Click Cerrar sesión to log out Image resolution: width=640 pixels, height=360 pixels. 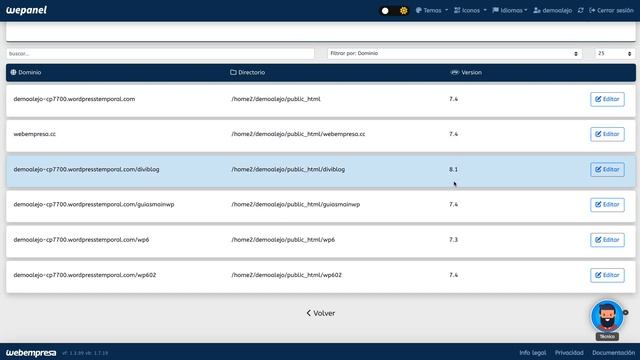point(611,11)
